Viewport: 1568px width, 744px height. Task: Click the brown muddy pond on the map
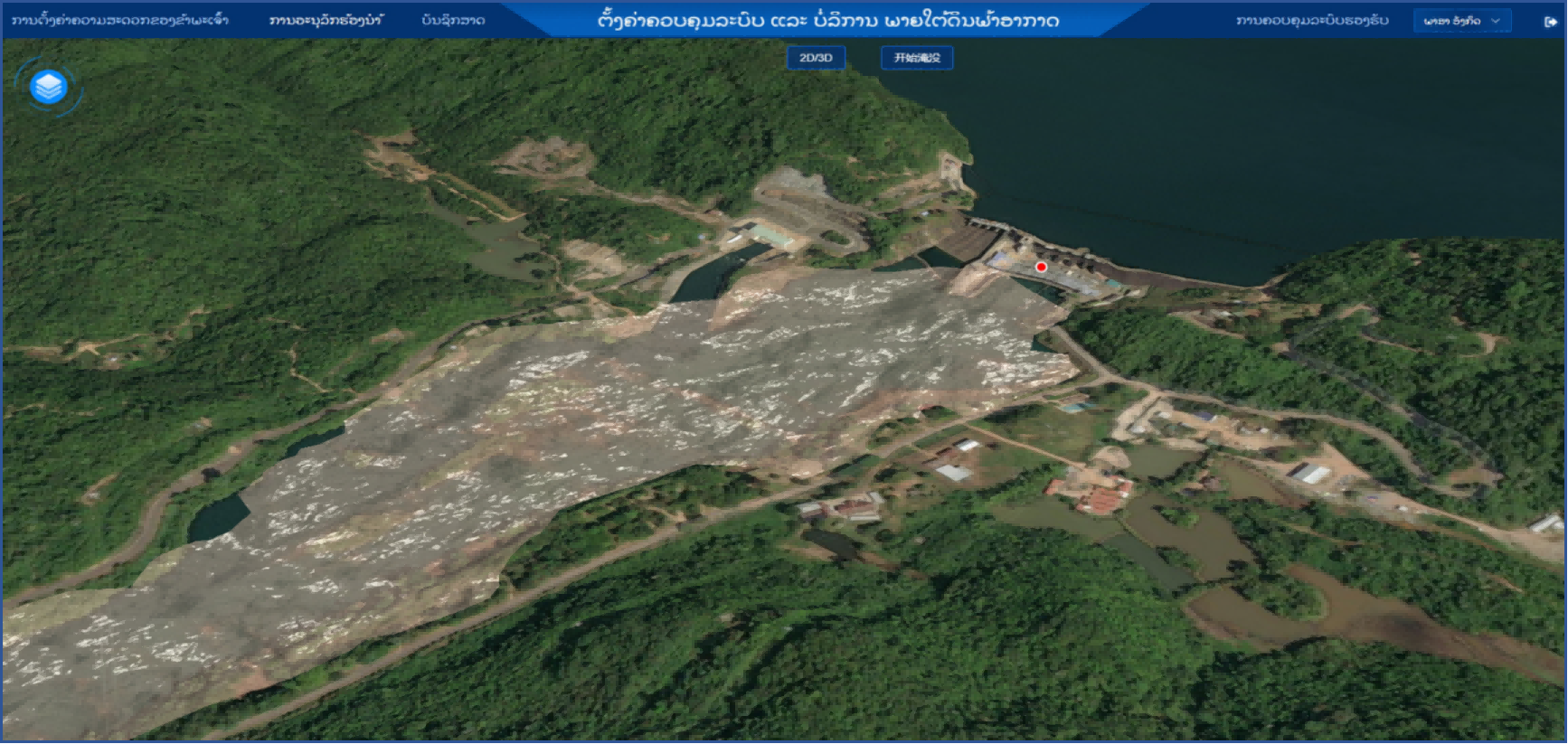(1356, 615)
